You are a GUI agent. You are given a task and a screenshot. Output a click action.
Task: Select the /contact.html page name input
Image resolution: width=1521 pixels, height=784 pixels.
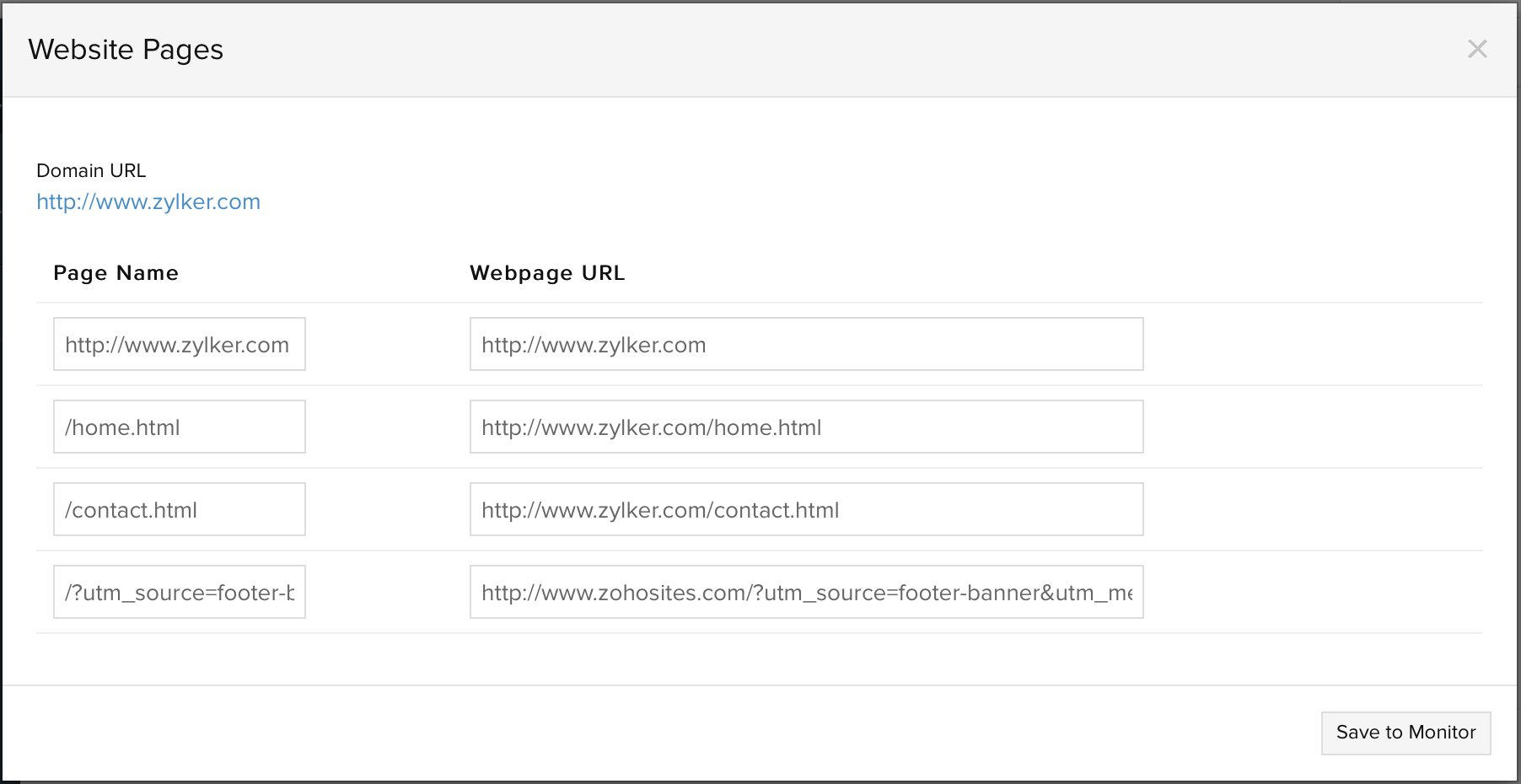click(179, 509)
